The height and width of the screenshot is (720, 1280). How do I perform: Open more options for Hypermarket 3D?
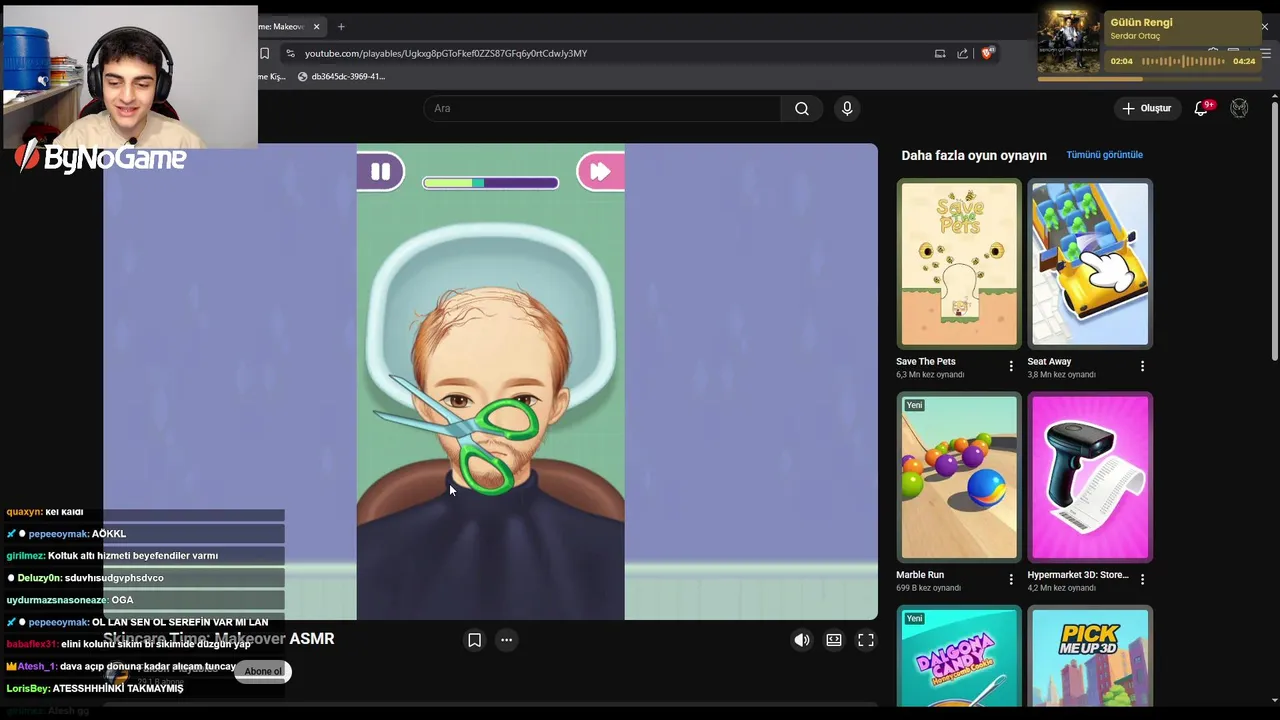pos(1142,579)
